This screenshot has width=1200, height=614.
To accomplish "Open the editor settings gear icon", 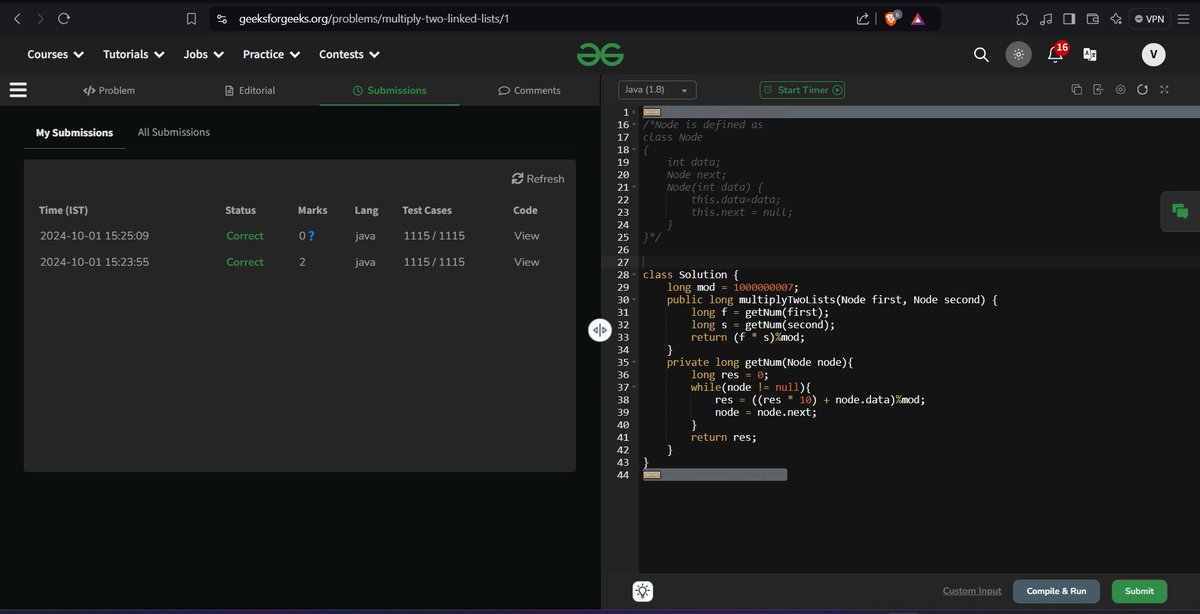I will [1120, 90].
